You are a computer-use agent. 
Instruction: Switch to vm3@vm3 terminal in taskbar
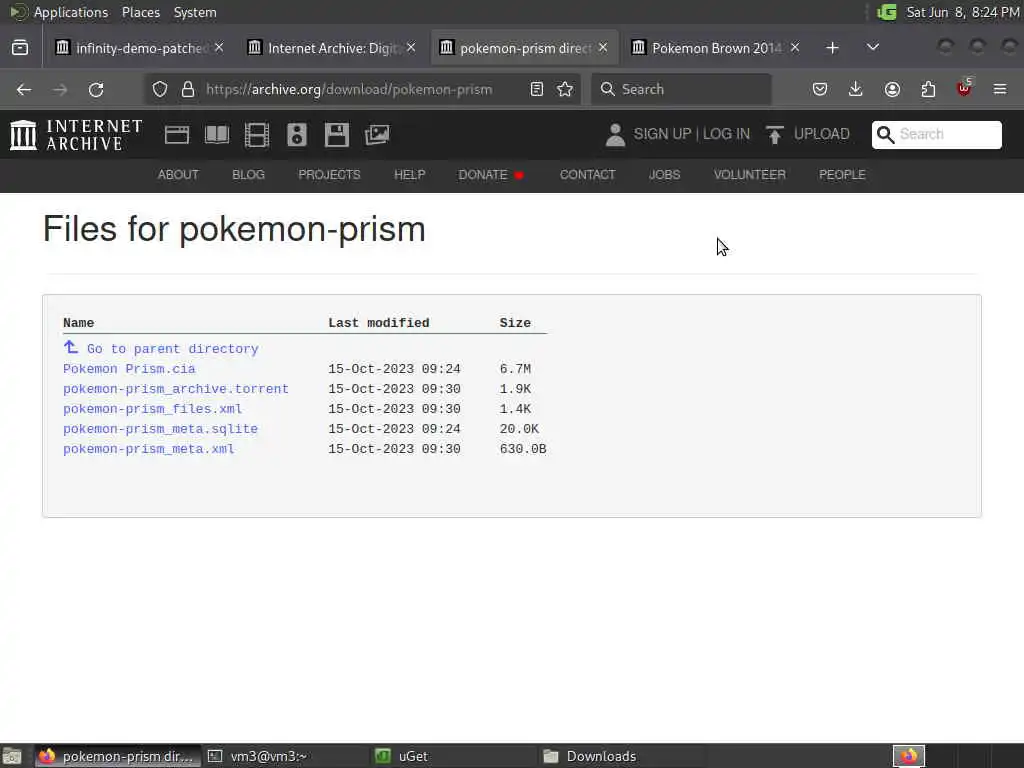point(284,756)
